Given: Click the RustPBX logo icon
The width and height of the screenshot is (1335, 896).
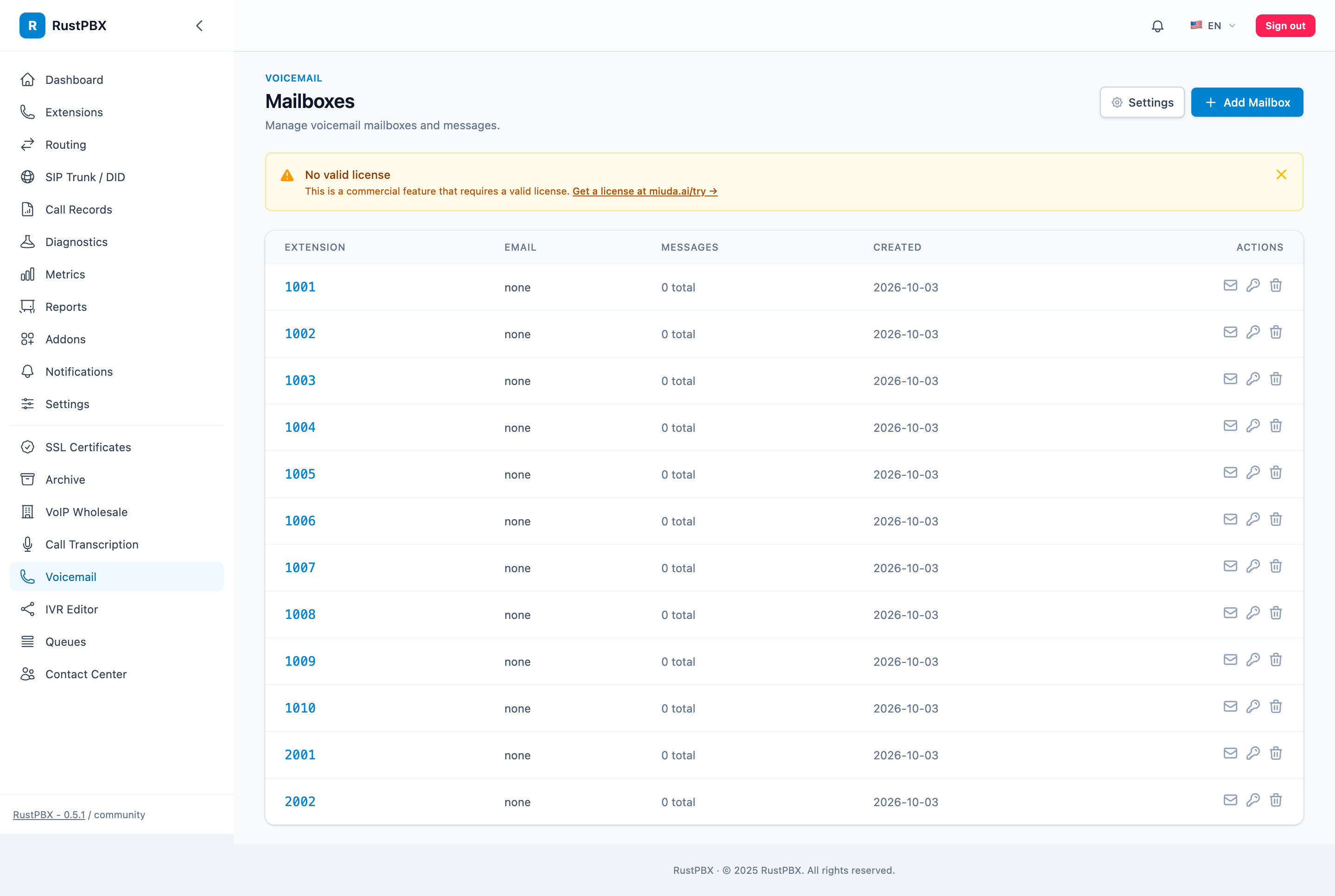Looking at the screenshot, I should pyautogui.click(x=32, y=26).
